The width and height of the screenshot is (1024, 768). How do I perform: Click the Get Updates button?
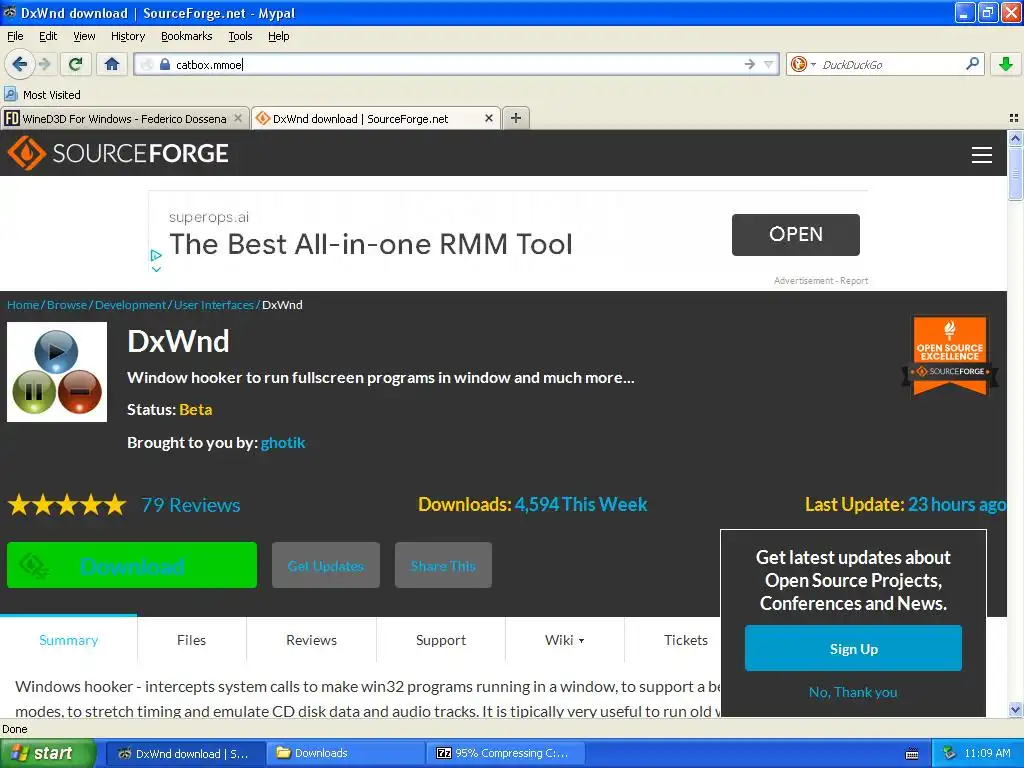click(x=326, y=565)
